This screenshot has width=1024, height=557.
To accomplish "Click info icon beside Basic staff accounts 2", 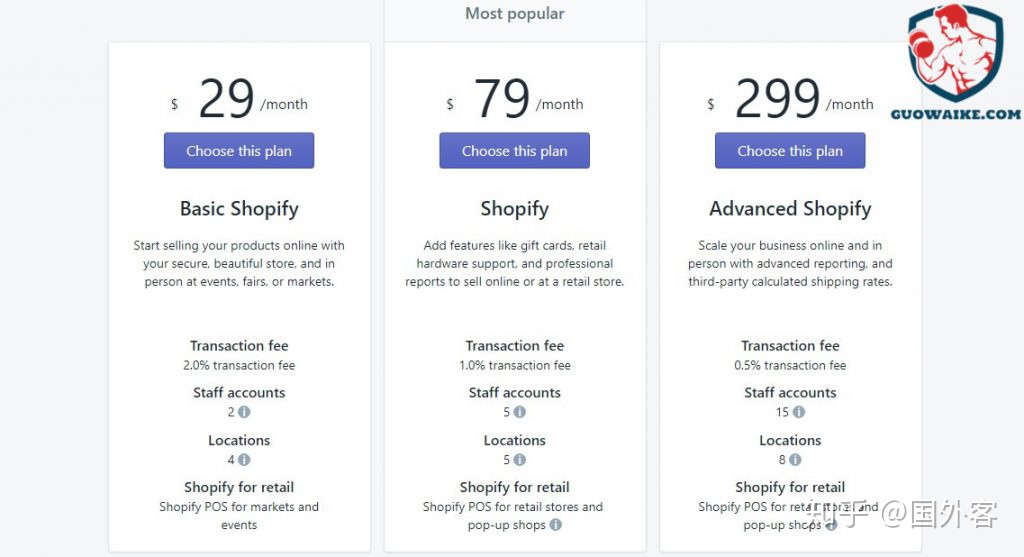I will 244,412.
